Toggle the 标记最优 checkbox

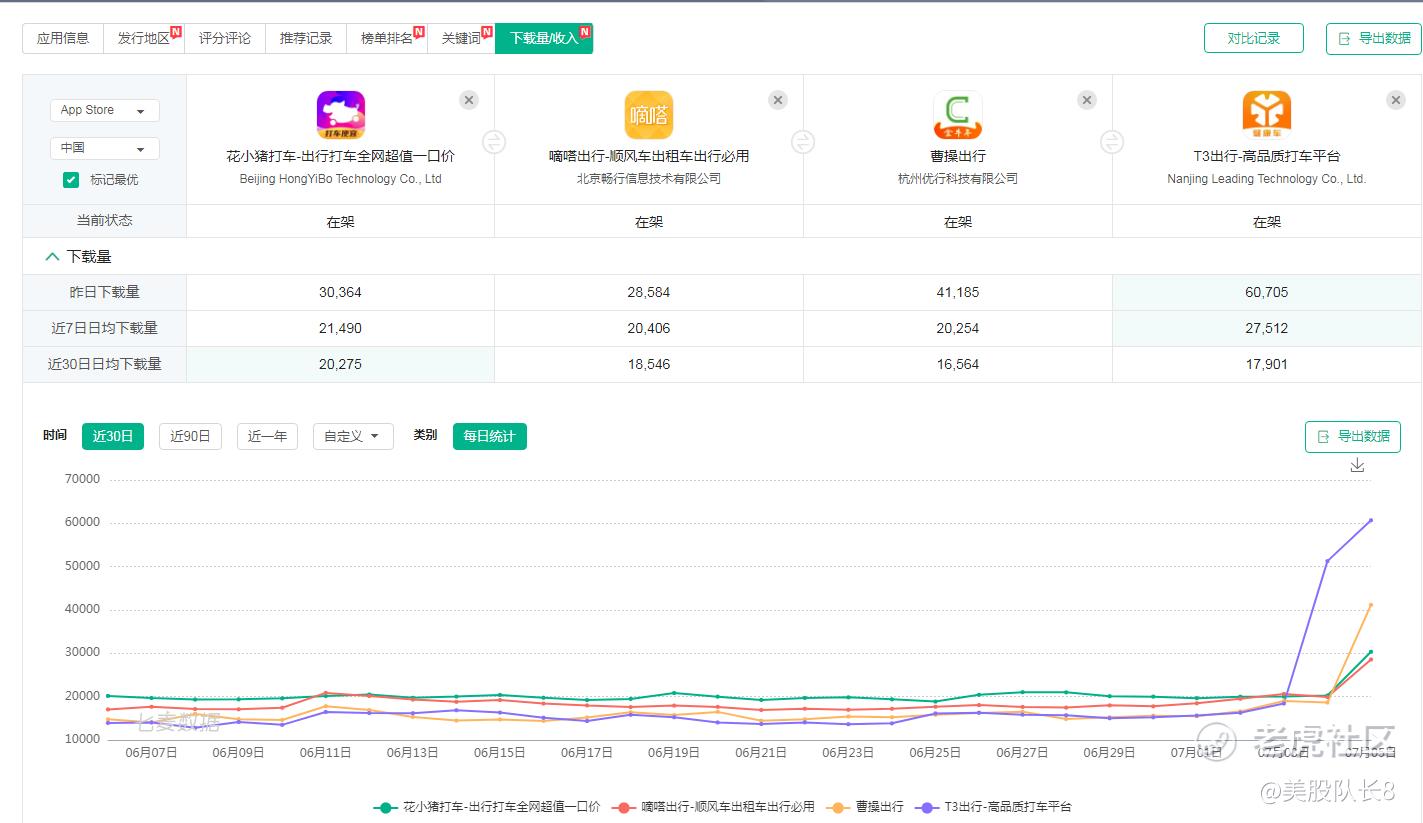71,180
